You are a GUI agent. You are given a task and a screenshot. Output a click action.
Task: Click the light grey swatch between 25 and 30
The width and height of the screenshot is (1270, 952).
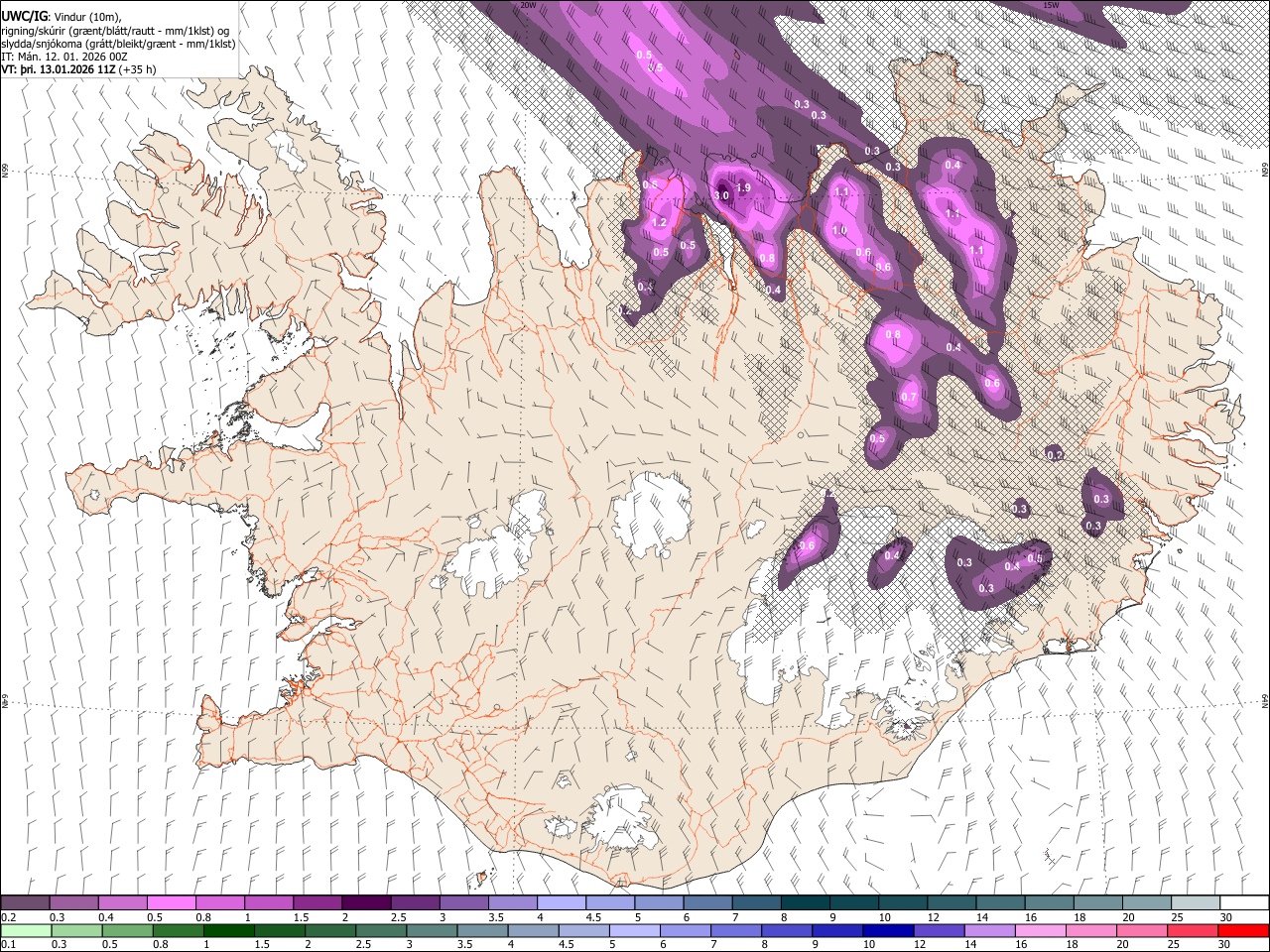(1195, 903)
